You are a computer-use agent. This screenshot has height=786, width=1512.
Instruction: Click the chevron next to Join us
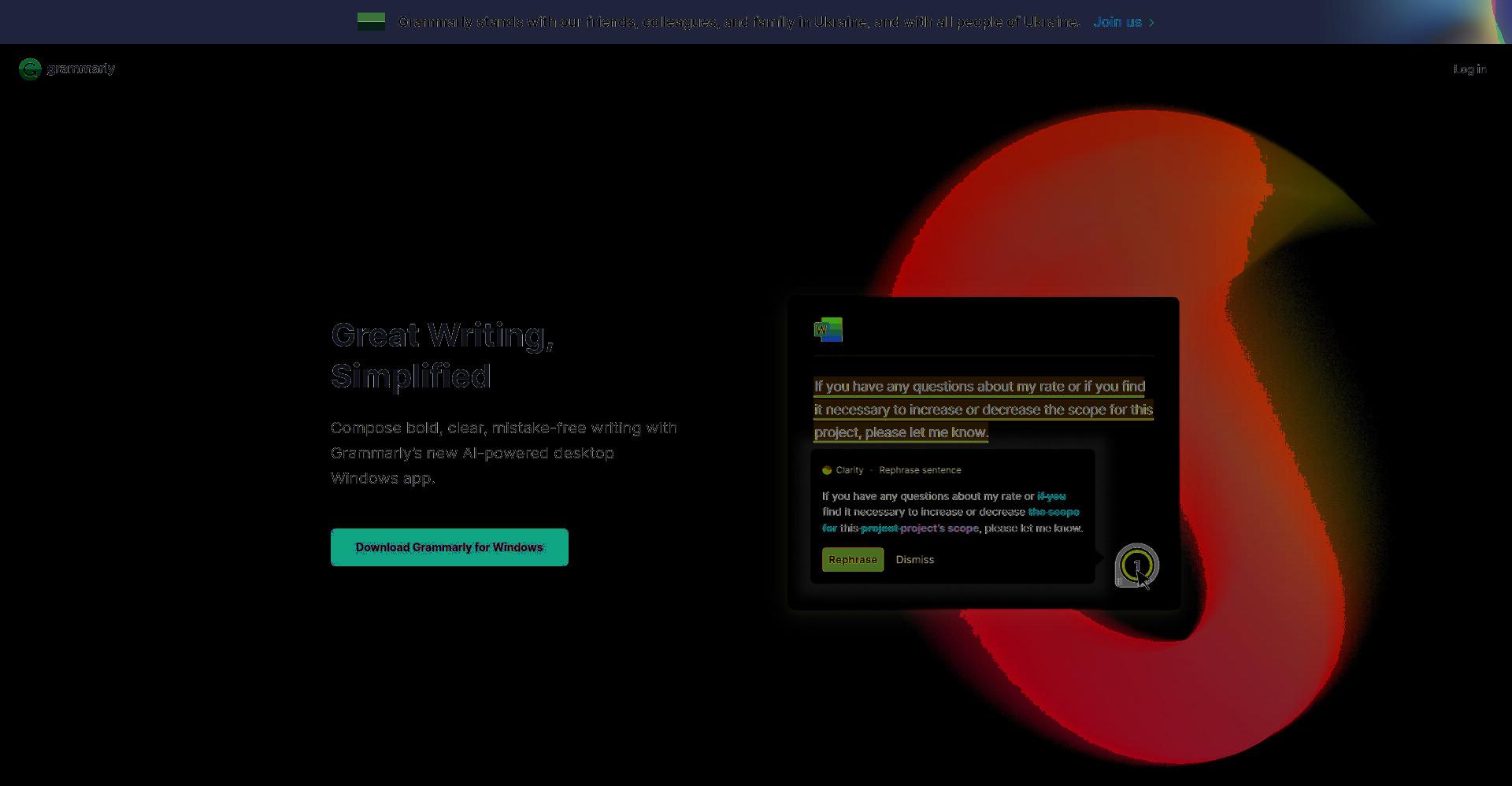[x=1151, y=22]
